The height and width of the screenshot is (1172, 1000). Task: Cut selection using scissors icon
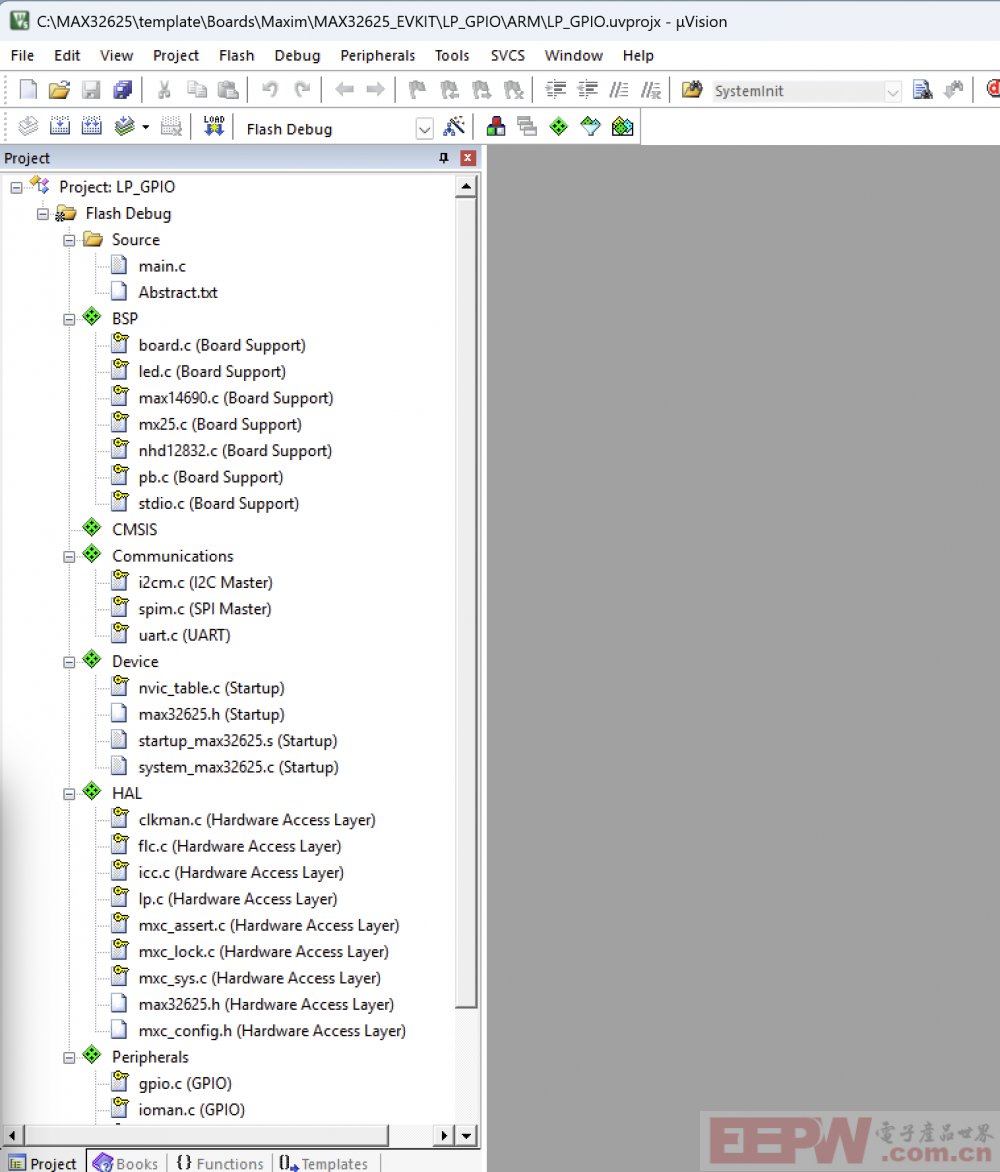164,90
